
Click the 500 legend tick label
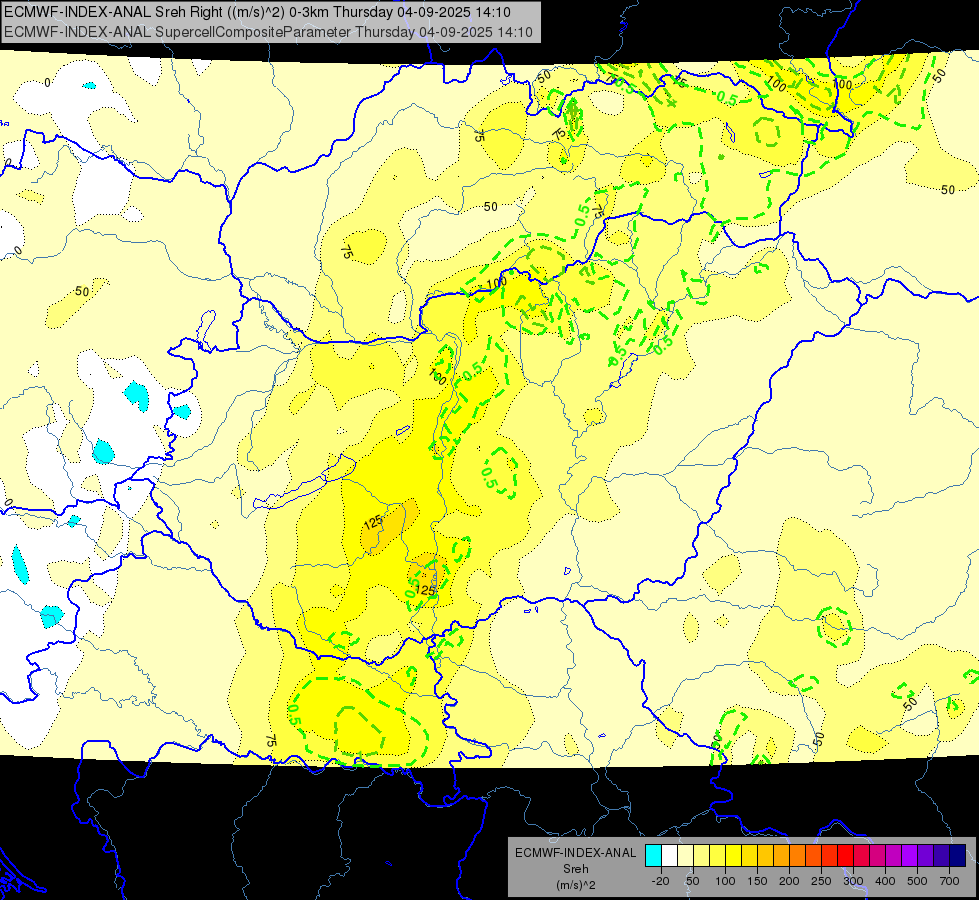[917, 881]
